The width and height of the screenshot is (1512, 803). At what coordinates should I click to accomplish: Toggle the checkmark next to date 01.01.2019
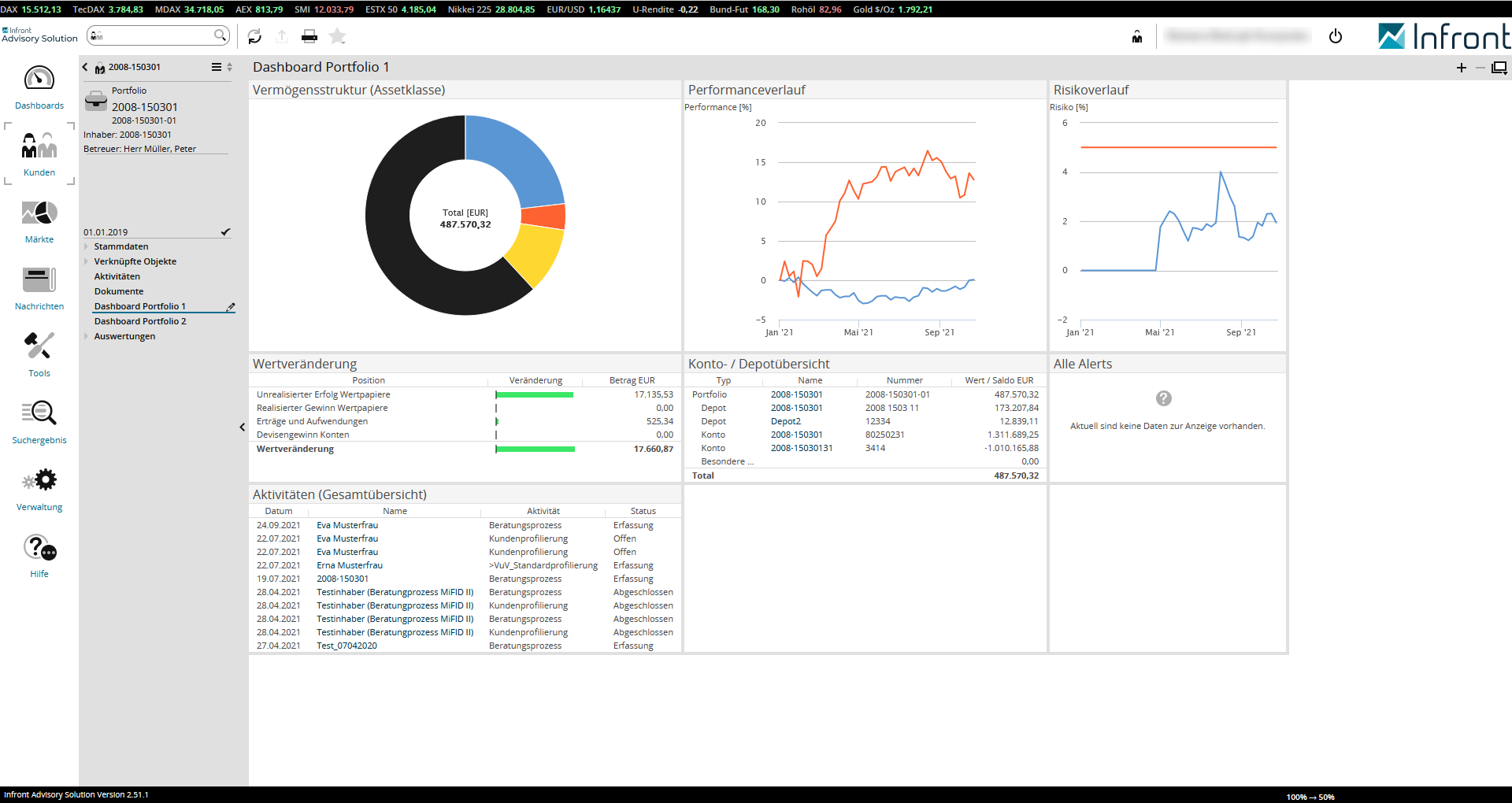225,232
